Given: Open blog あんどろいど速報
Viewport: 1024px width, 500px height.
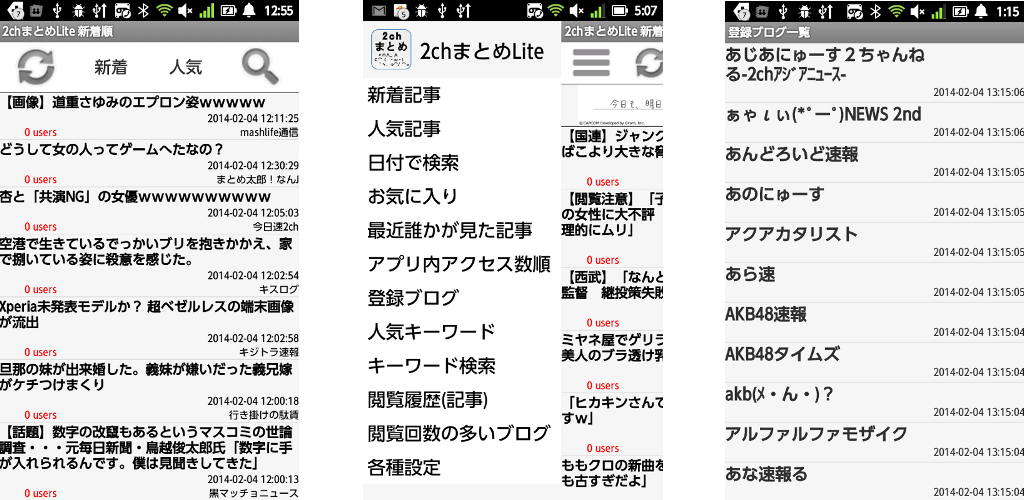Looking at the screenshot, I should (874, 163).
